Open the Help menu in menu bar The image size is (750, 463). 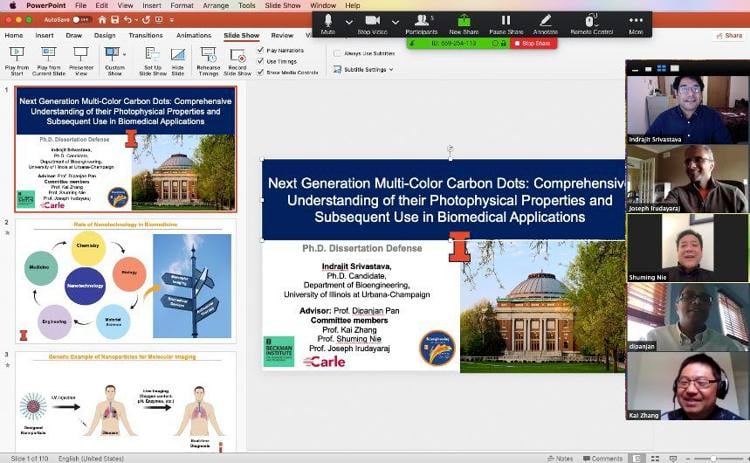pyautogui.click(x=353, y=5)
